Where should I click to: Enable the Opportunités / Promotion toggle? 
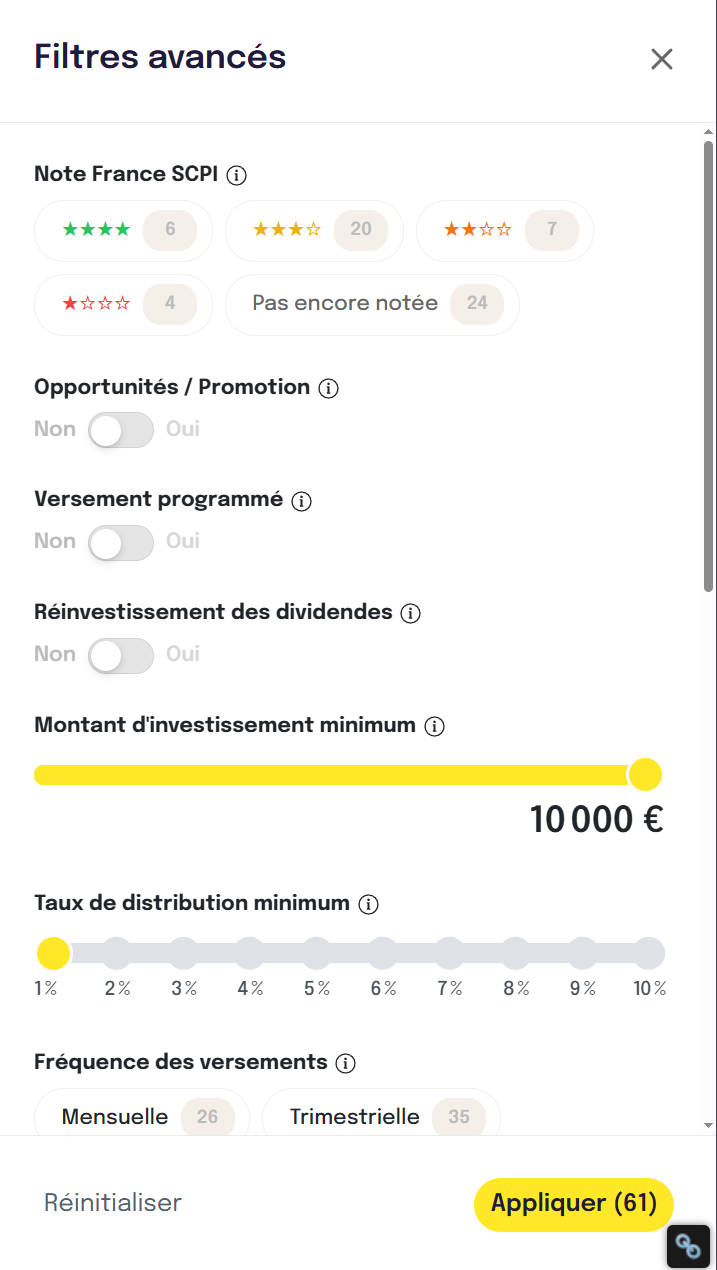pyautogui.click(x=121, y=430)
